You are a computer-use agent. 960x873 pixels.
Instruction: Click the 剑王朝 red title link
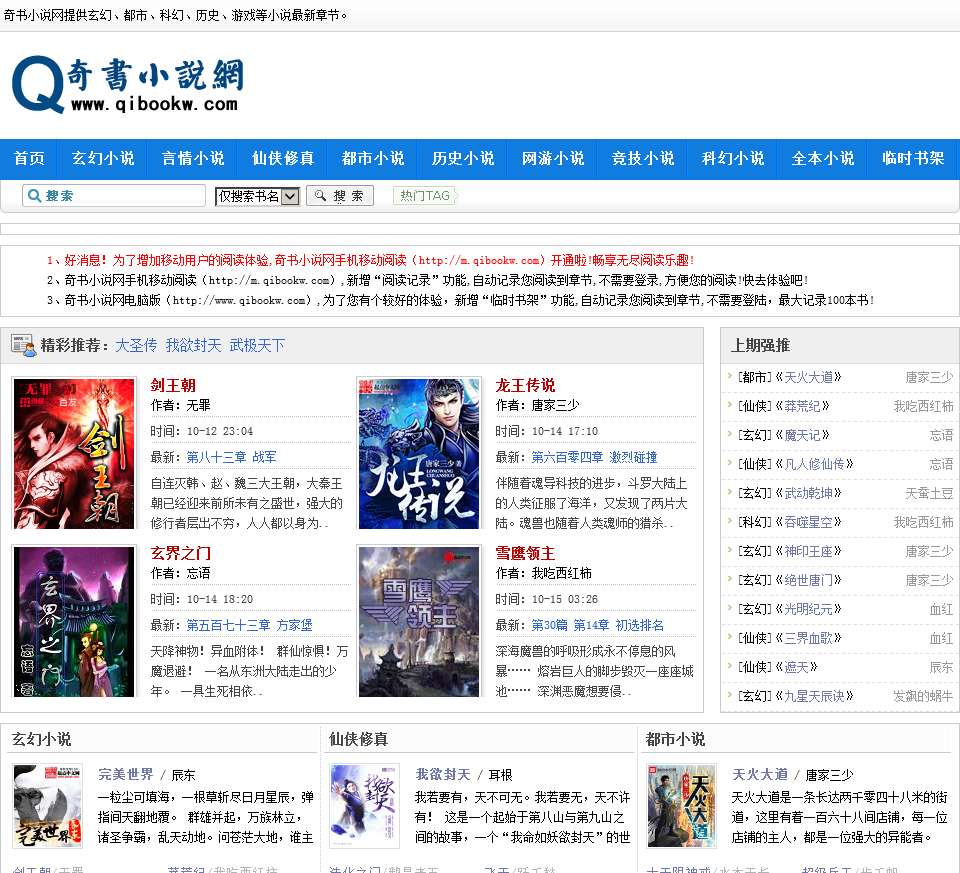(x=173, y=386)
